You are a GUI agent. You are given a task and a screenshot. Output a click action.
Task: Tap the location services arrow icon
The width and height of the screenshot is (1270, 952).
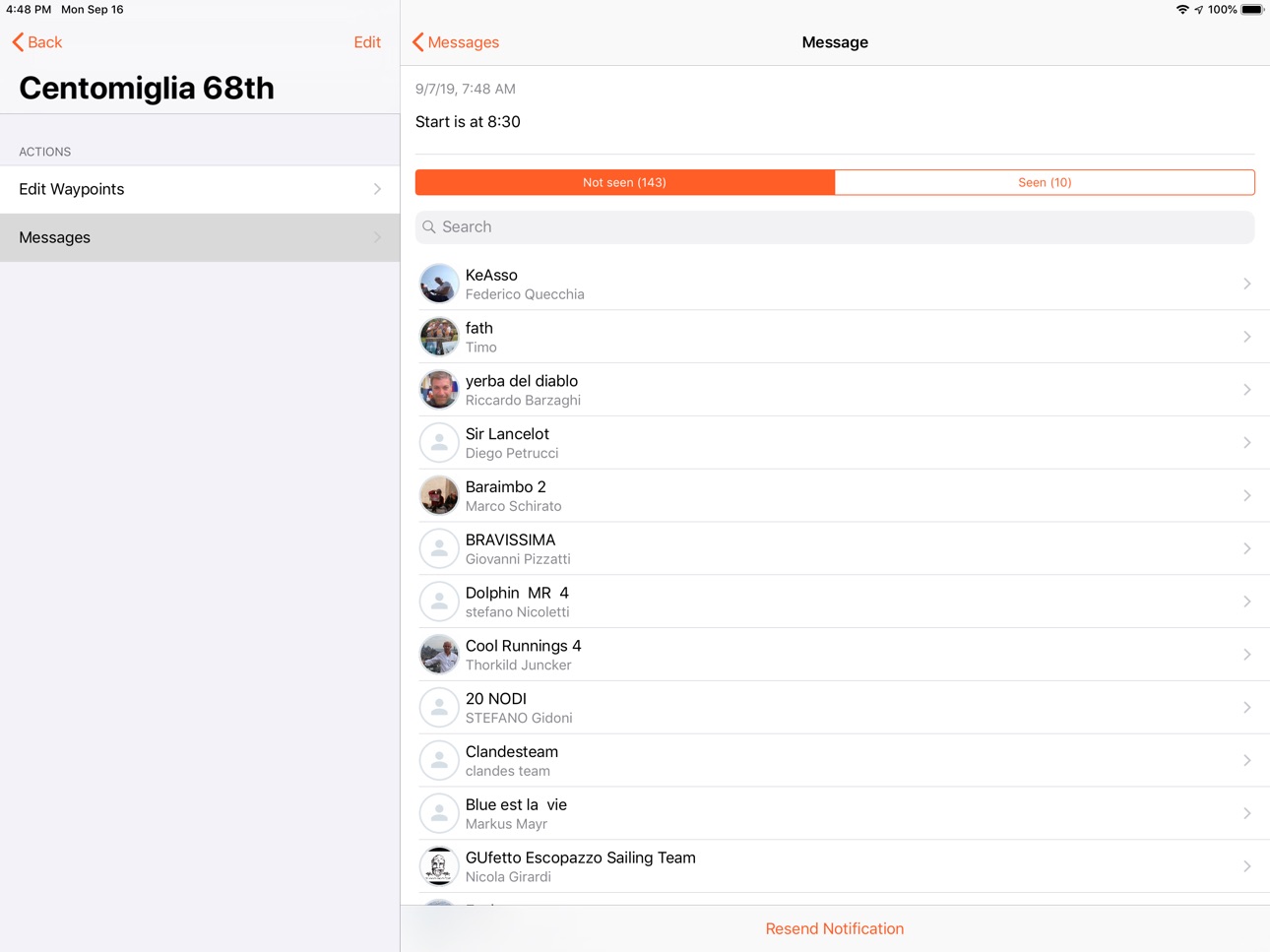pos(1198,10)
